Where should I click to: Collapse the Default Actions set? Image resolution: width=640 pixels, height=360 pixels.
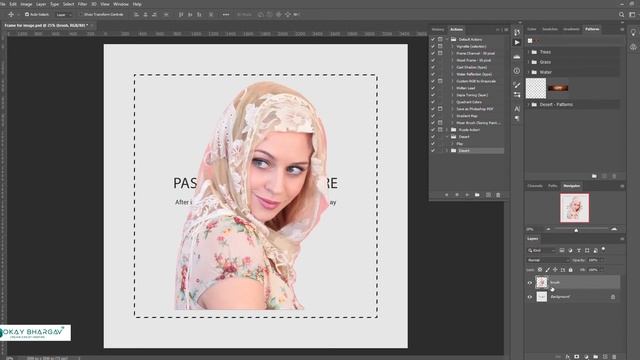[447, 40]
